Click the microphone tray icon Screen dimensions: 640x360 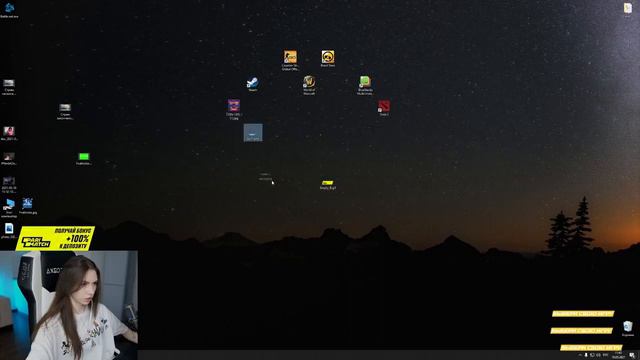(x=586, y=356)
